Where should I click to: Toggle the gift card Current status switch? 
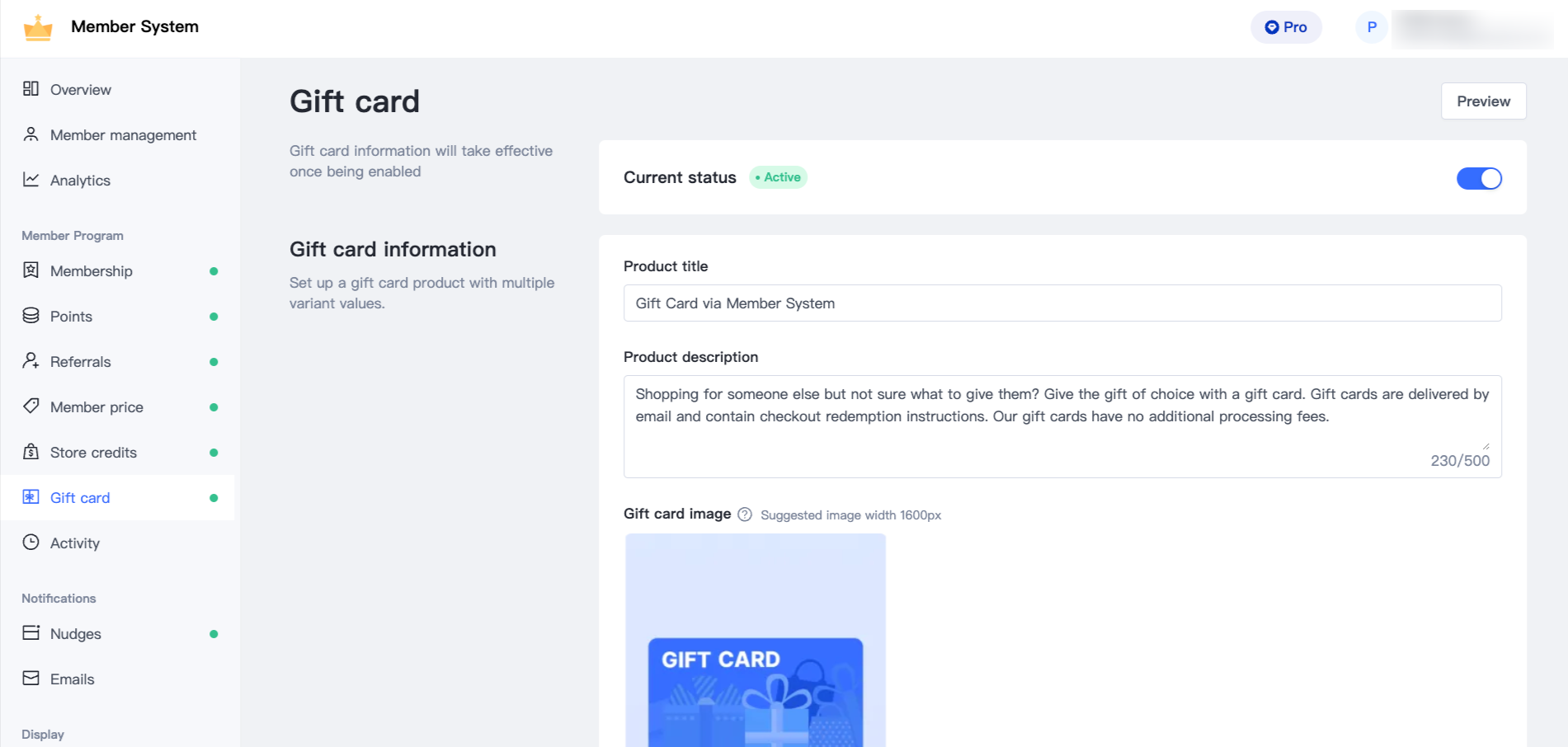[x=1478, y=178]
